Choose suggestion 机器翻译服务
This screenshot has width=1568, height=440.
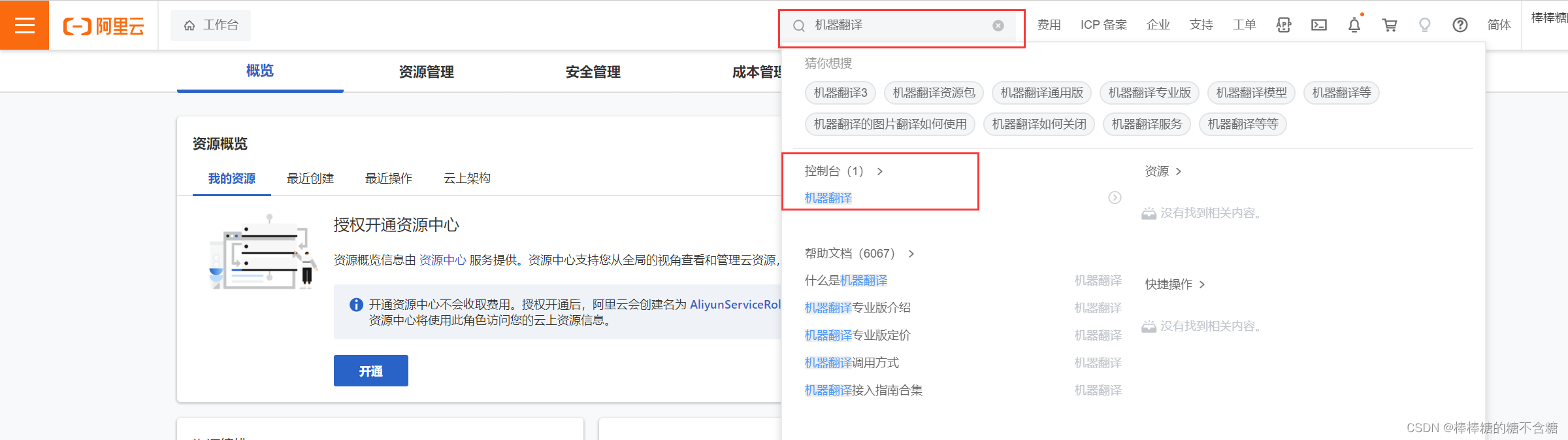click(x=1147, y=124)
